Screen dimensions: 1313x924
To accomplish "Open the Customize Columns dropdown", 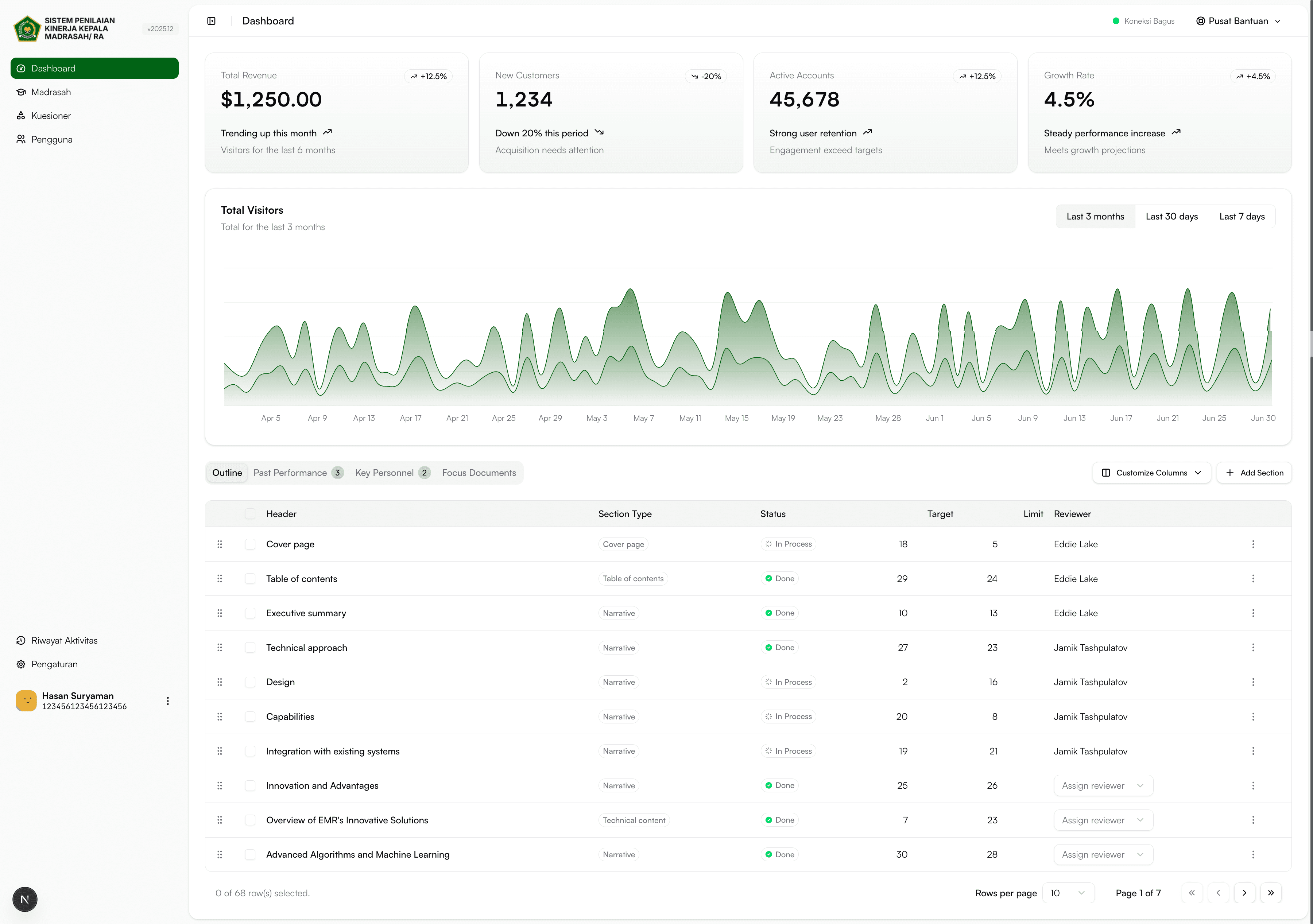I will point(1151,472).
